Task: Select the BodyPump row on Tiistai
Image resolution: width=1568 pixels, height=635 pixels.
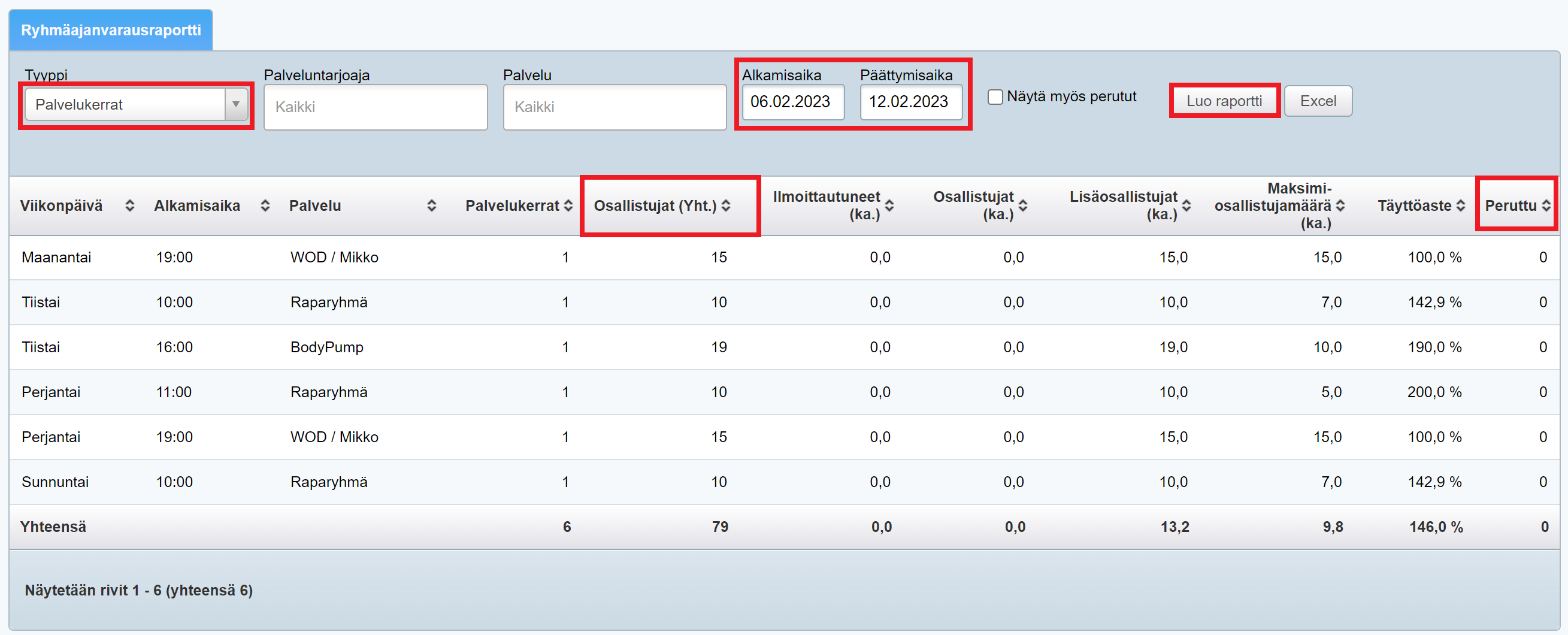Action: coord(326,347)
